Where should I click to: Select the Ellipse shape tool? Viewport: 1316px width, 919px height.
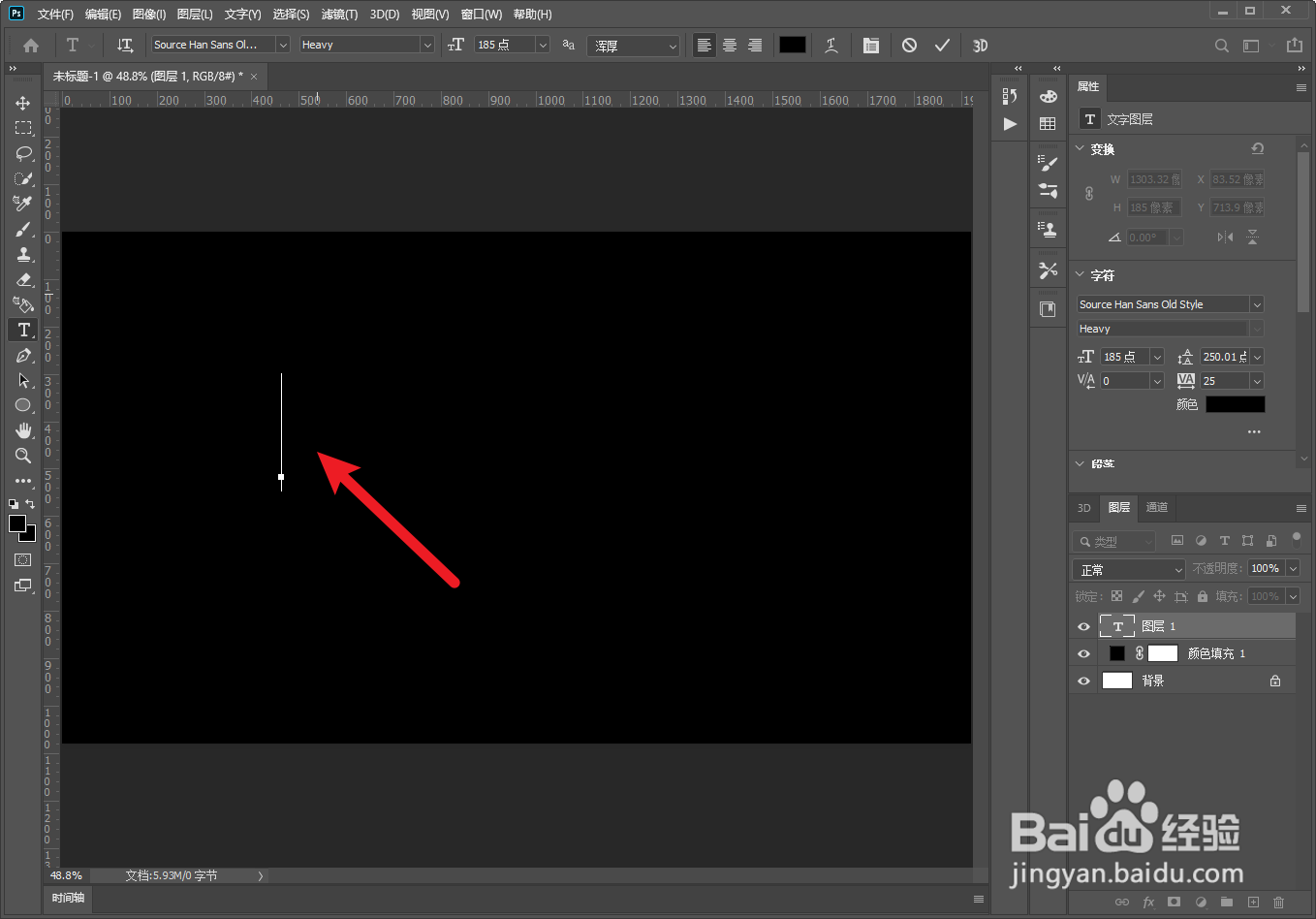pyautogui.click(x=23, y=405)
